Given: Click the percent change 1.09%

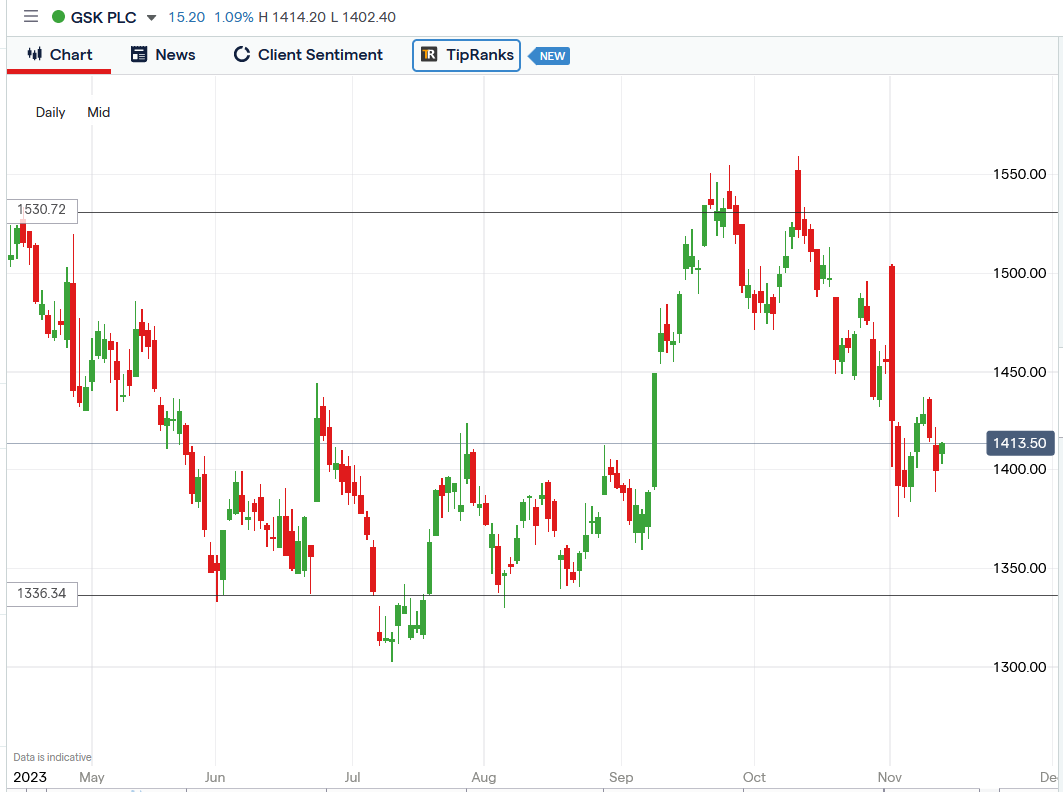Looking at the screenshot, I should coord(233,18).
